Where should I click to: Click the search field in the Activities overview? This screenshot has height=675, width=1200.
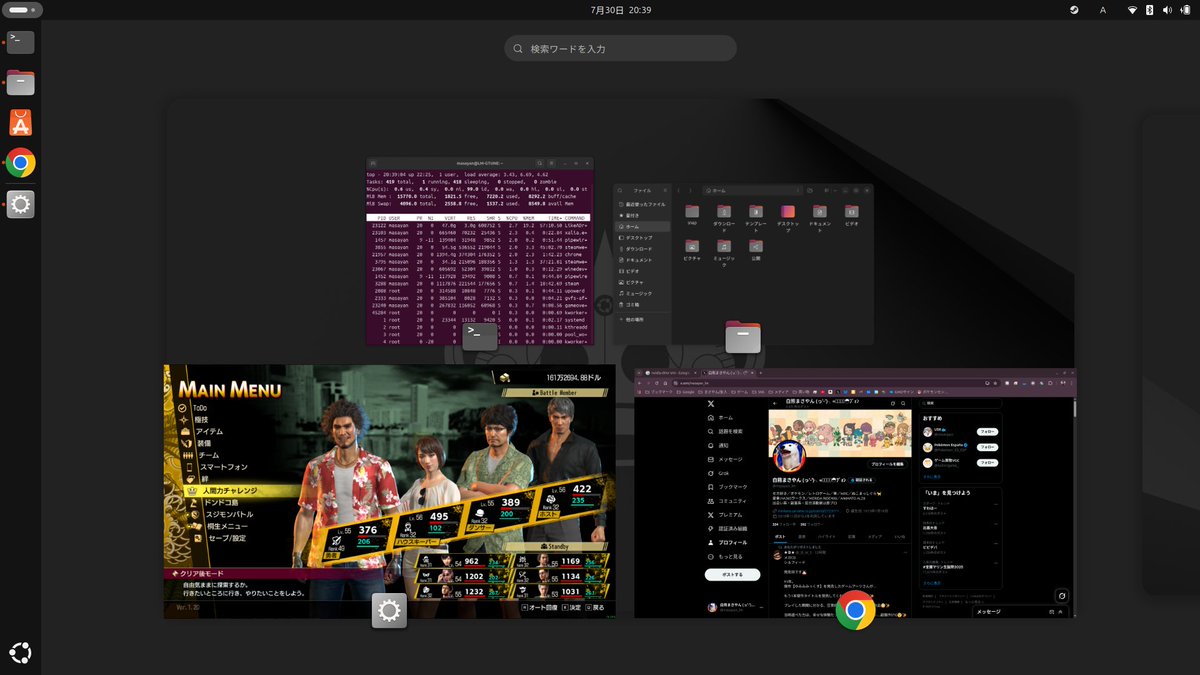[620, 47]
